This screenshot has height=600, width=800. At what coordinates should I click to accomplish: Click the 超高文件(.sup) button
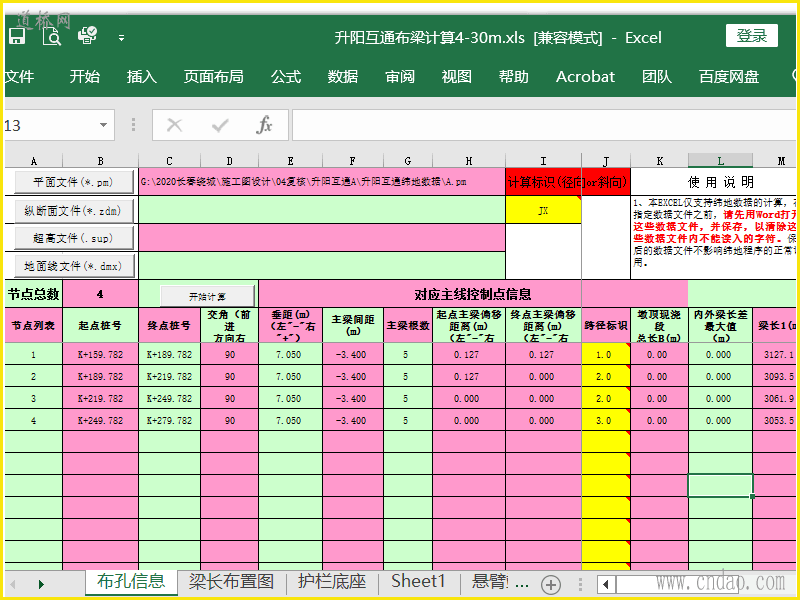[x=74, y=238]
